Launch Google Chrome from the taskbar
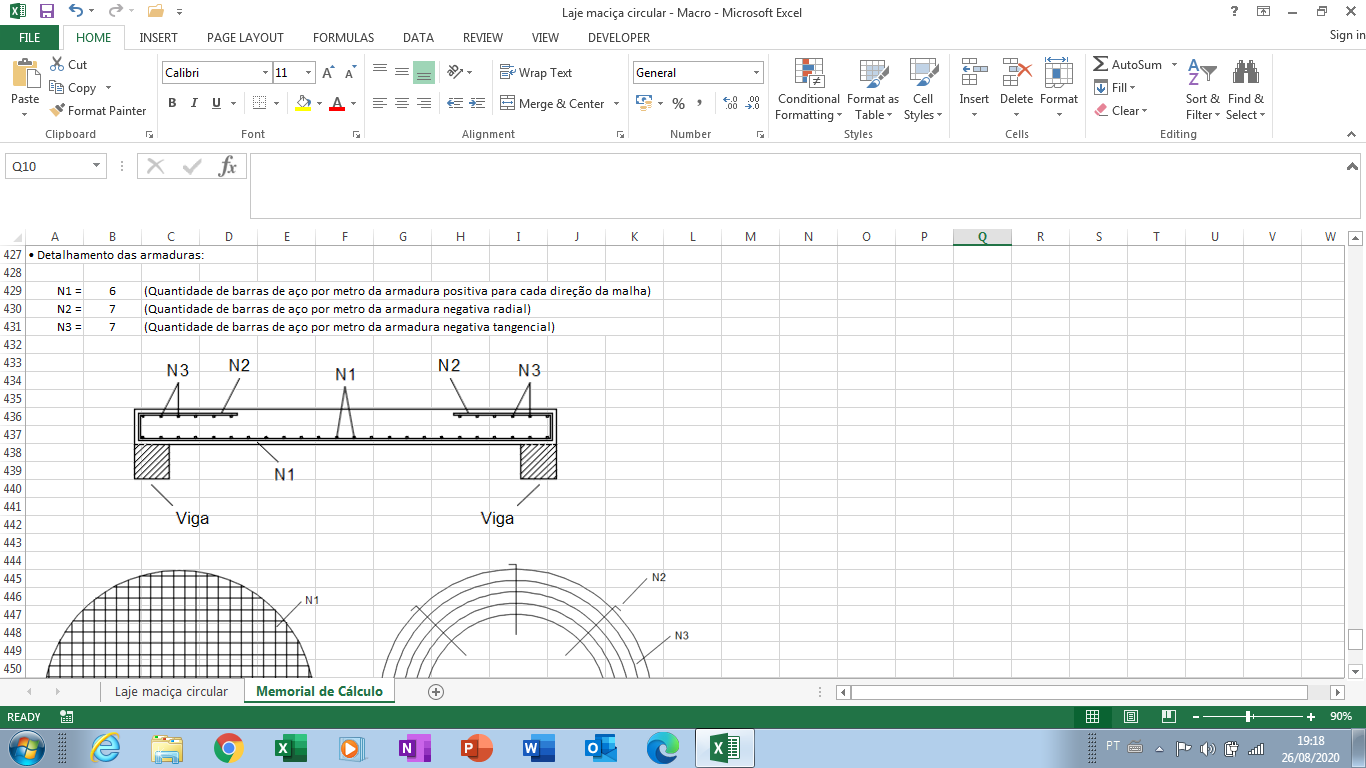The width and height of the screenshot is (1366, 768). coord(229,748)
